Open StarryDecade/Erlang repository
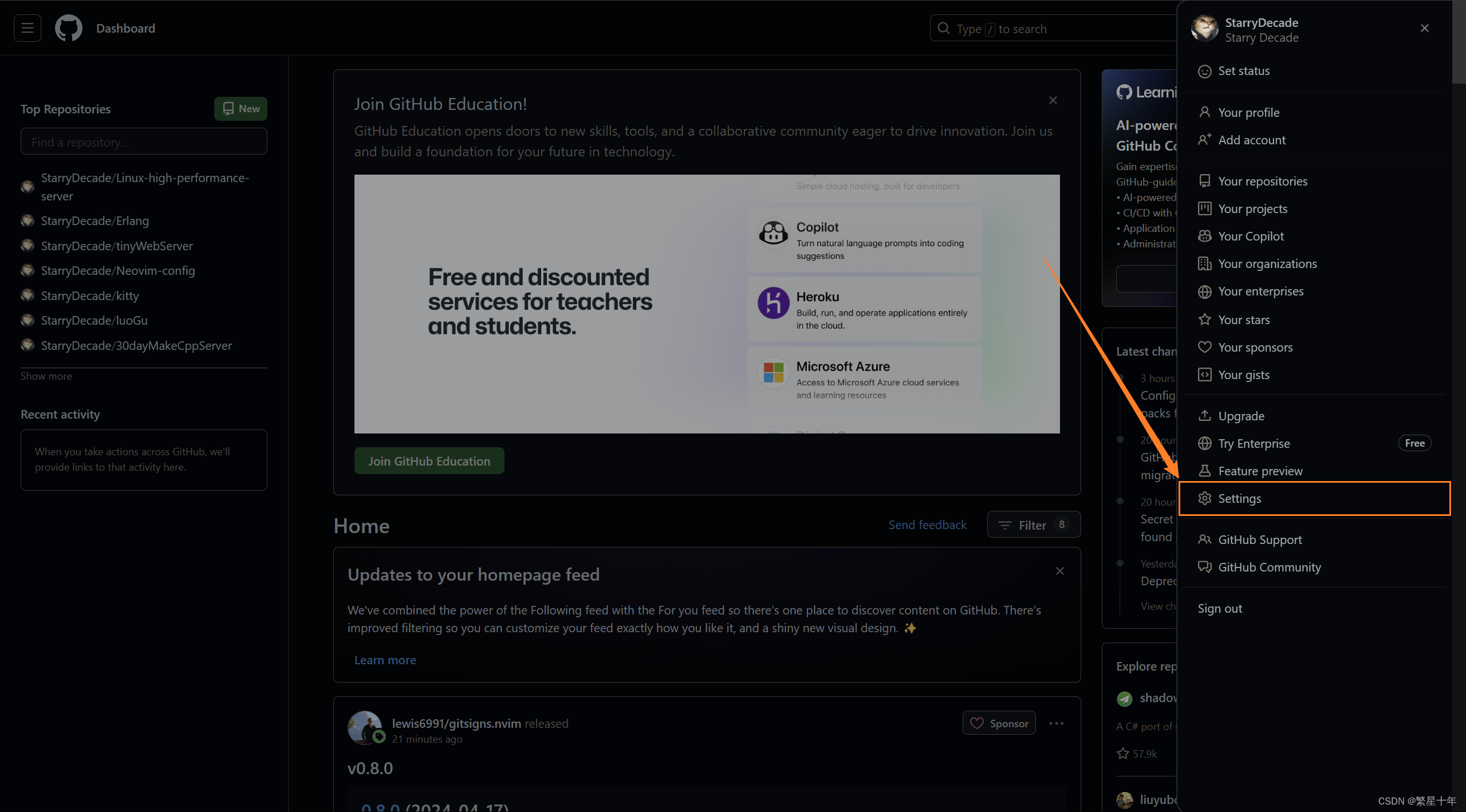Screen dimensions: 1466x812 pos(95,220)
